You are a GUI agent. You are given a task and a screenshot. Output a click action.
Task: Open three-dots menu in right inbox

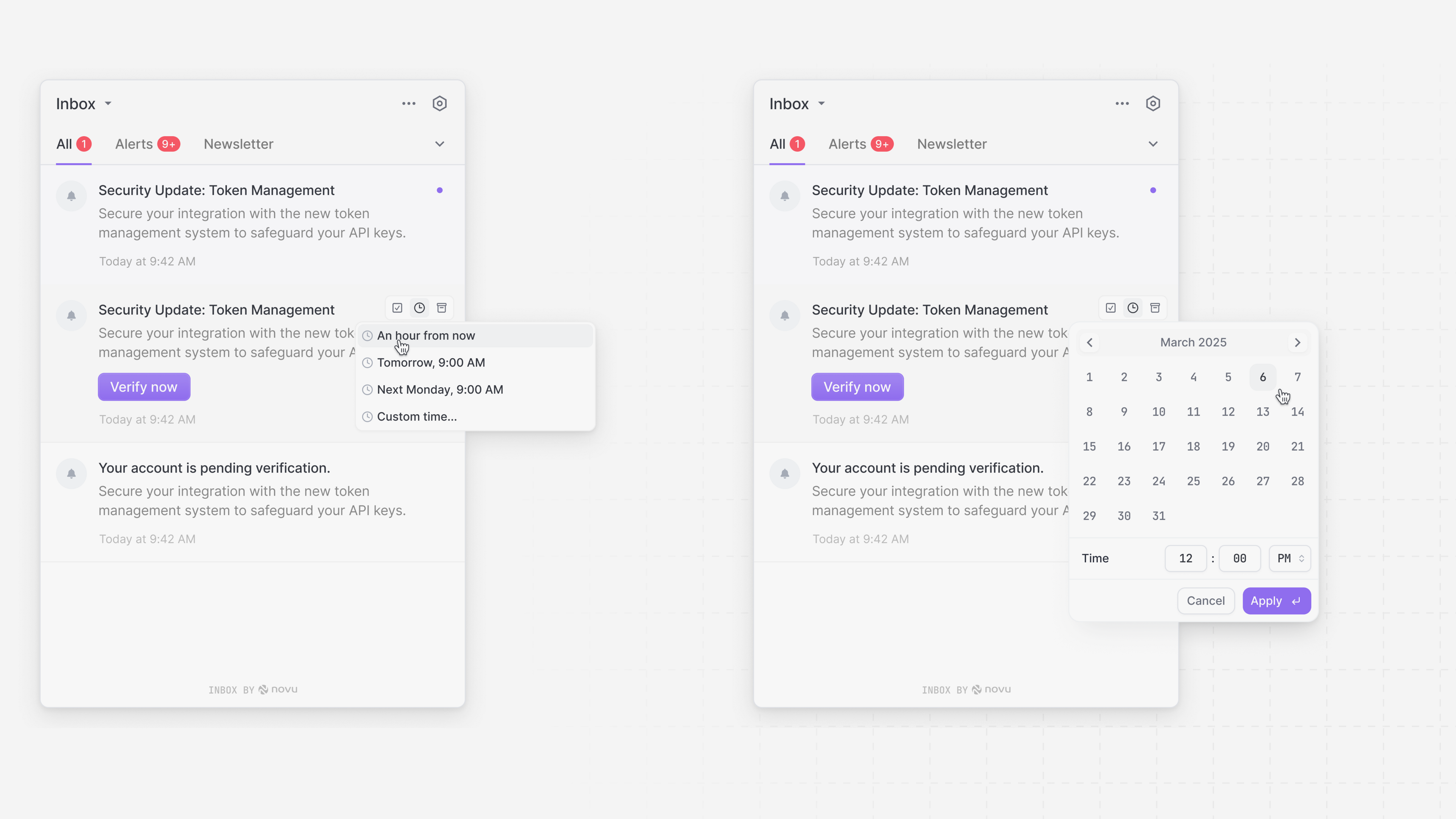(1122, 104)
